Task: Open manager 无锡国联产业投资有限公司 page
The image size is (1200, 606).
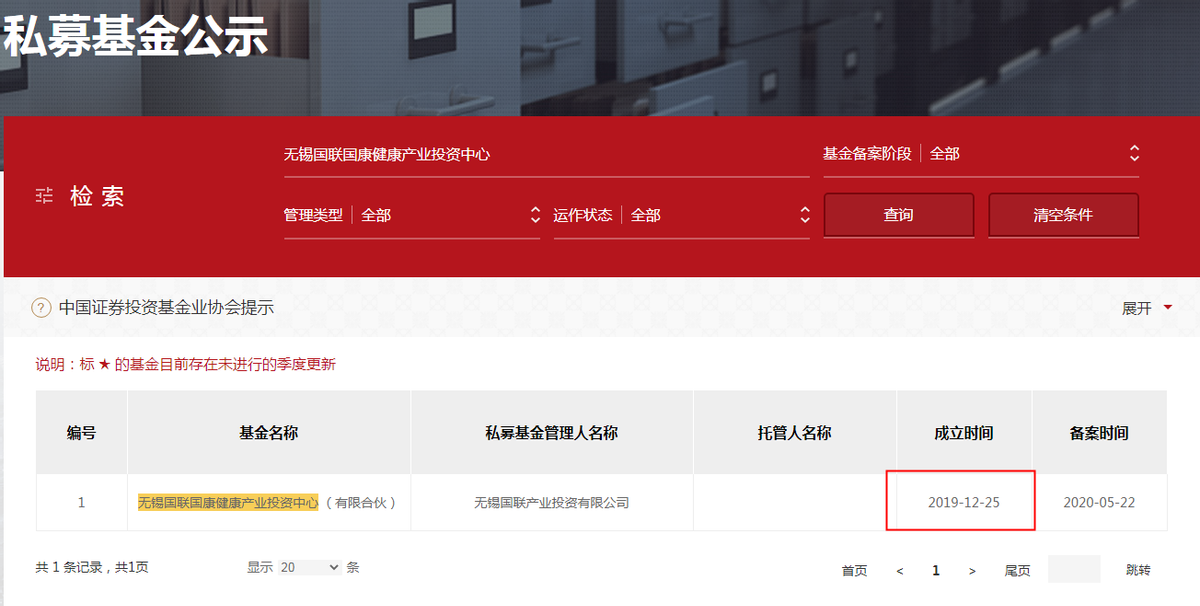Action: coord(551,503)
